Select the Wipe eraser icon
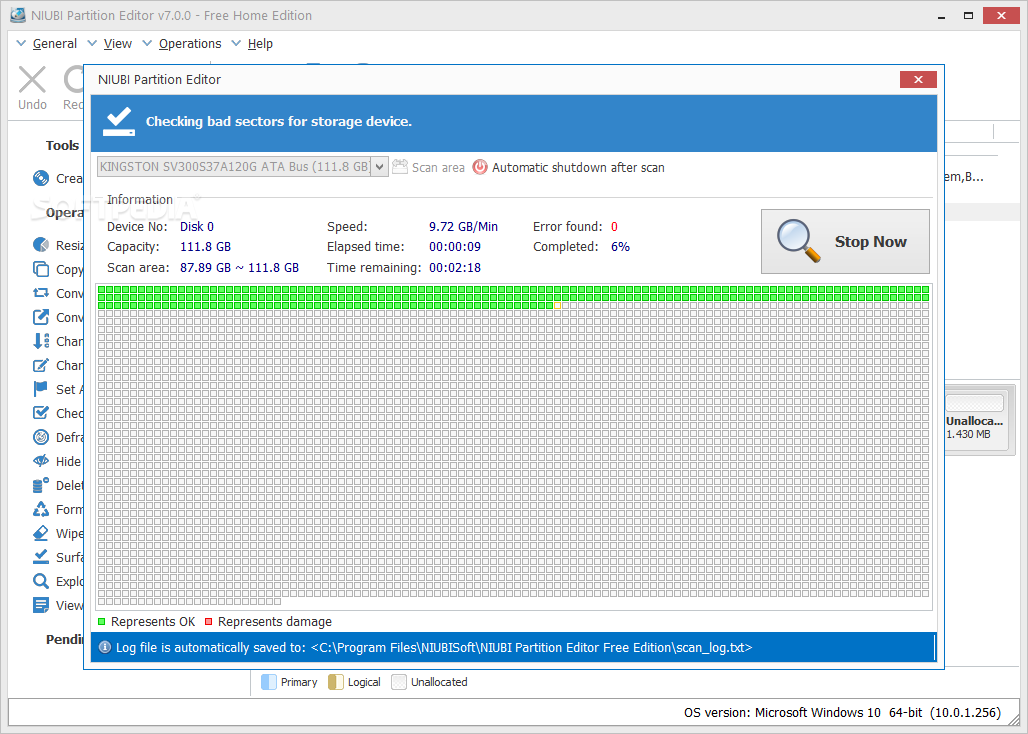1028x734 pixels. coord(41,534)
